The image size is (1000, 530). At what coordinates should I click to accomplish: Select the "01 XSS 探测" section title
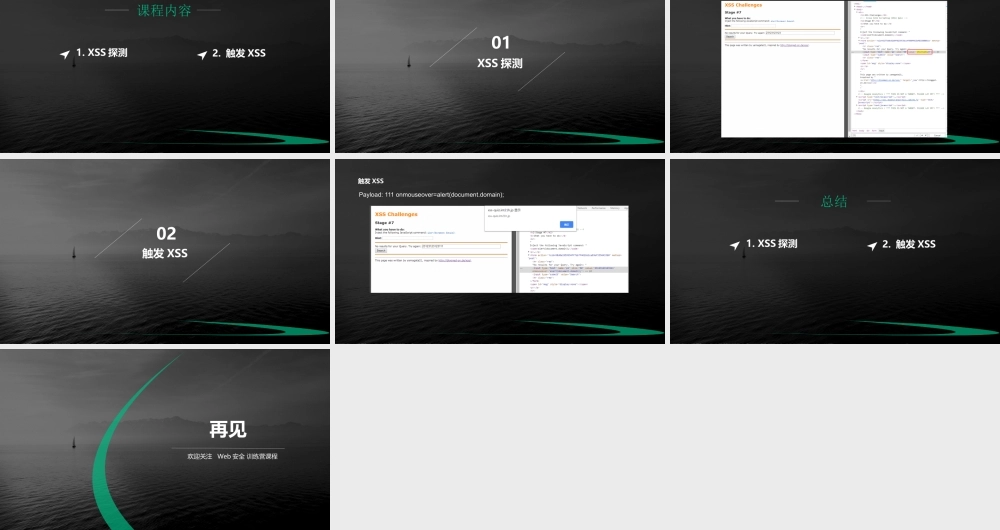[500, 52]
